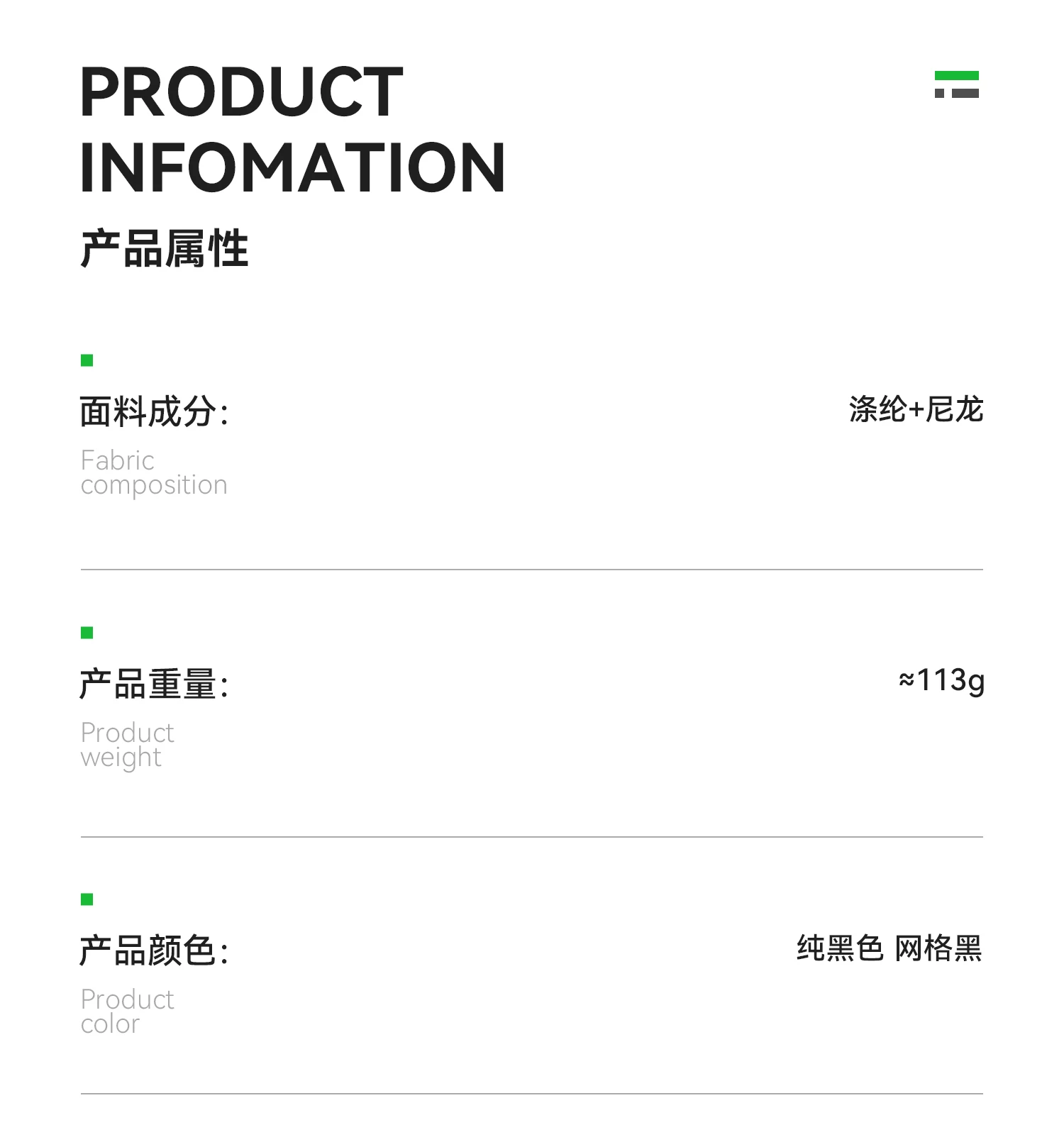Select the 涤纶+尼龙 fabric value

point(916,410)
